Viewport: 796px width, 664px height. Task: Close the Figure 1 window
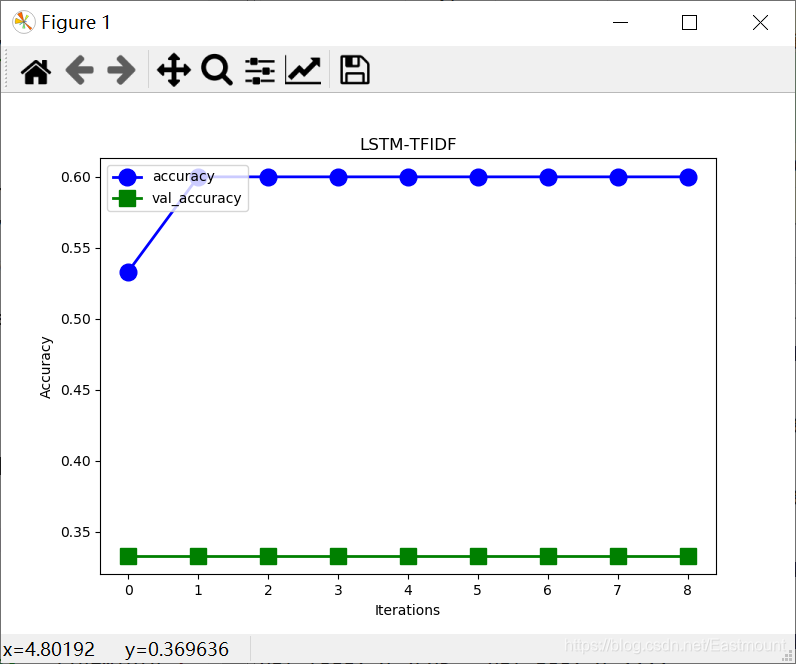click(x=760, y=22)
